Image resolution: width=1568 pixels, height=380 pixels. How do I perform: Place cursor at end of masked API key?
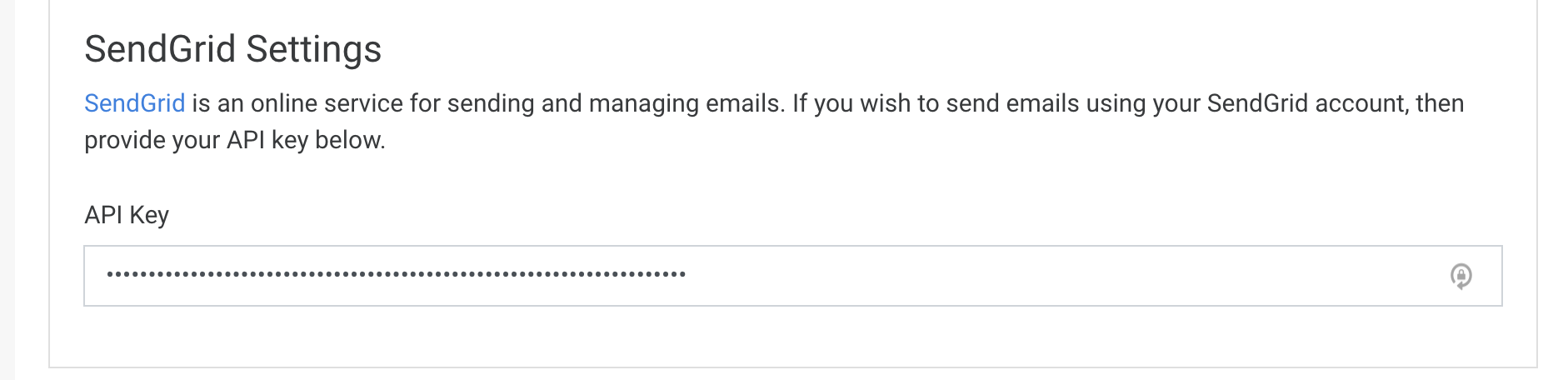687,274
